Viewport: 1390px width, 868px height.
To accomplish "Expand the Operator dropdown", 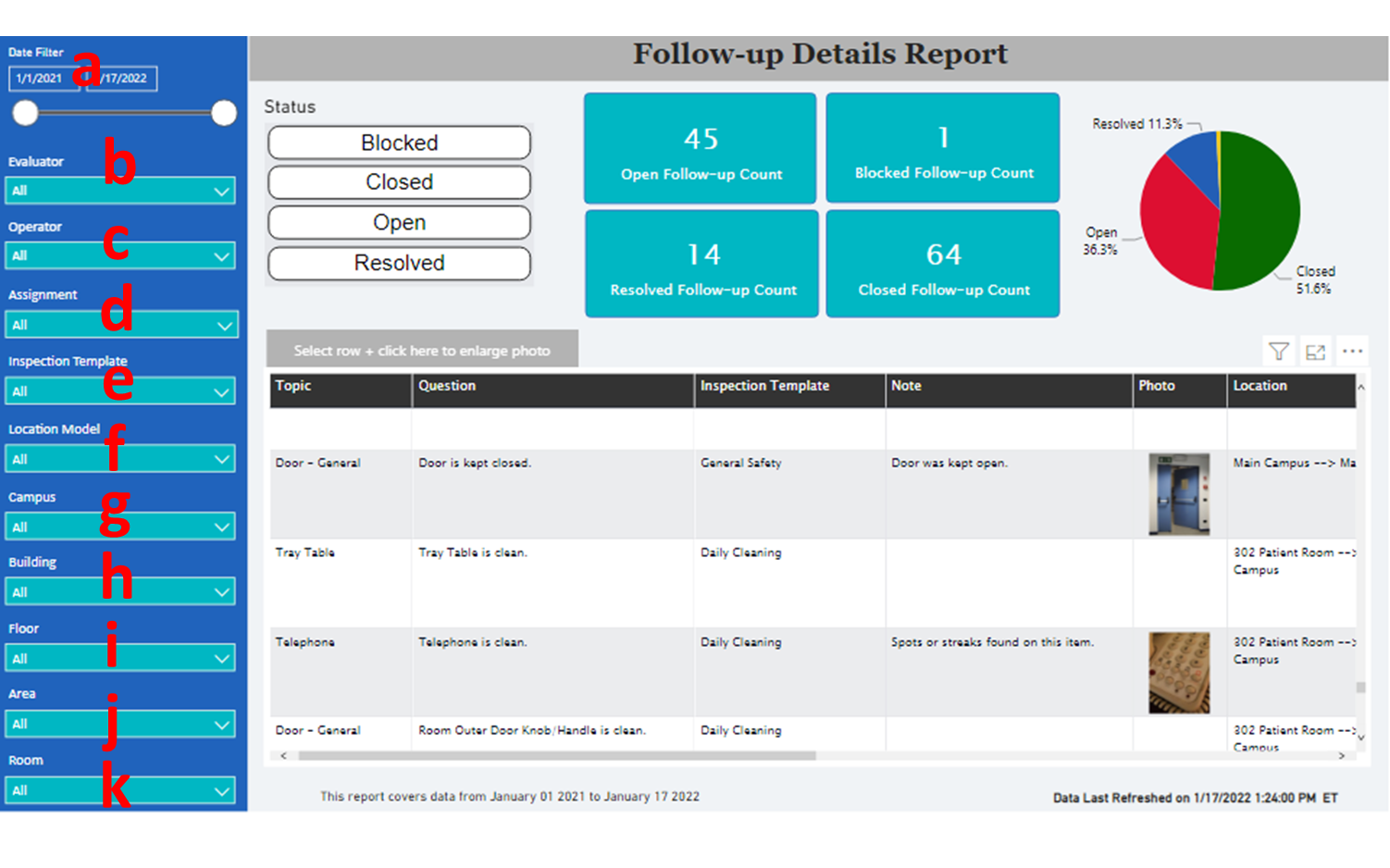I will point(120,255).
